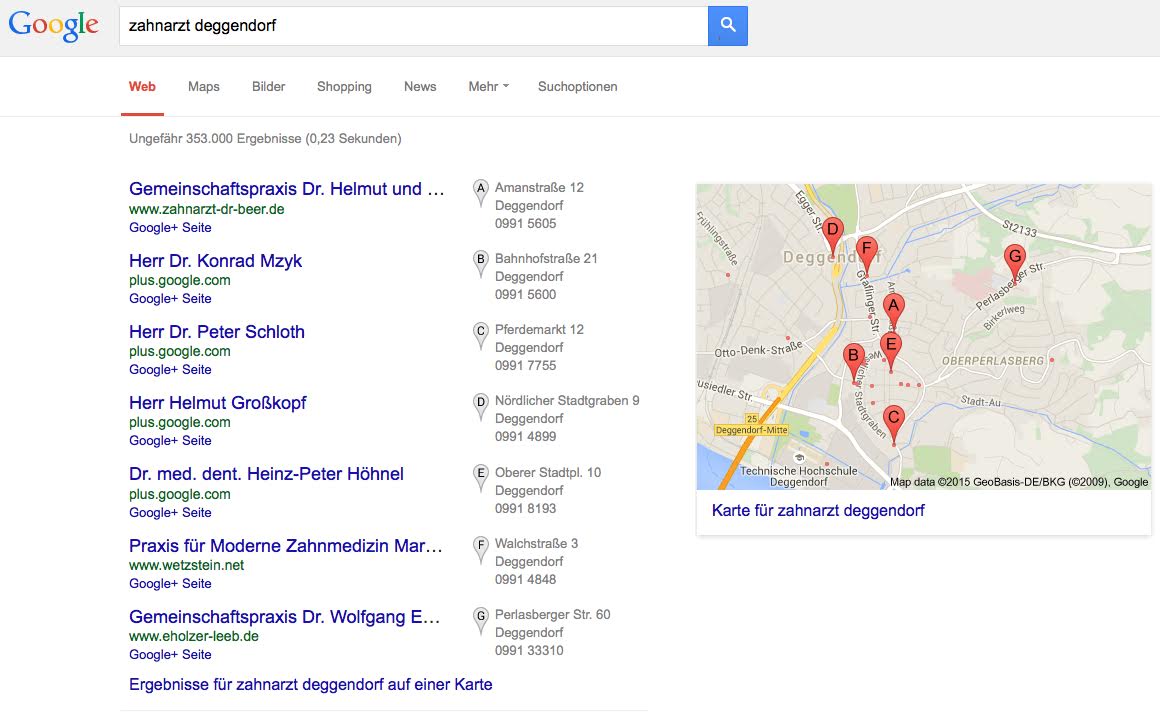Click the blue search magnifier button
This screenshot has height=720, width=1160.
727,26
